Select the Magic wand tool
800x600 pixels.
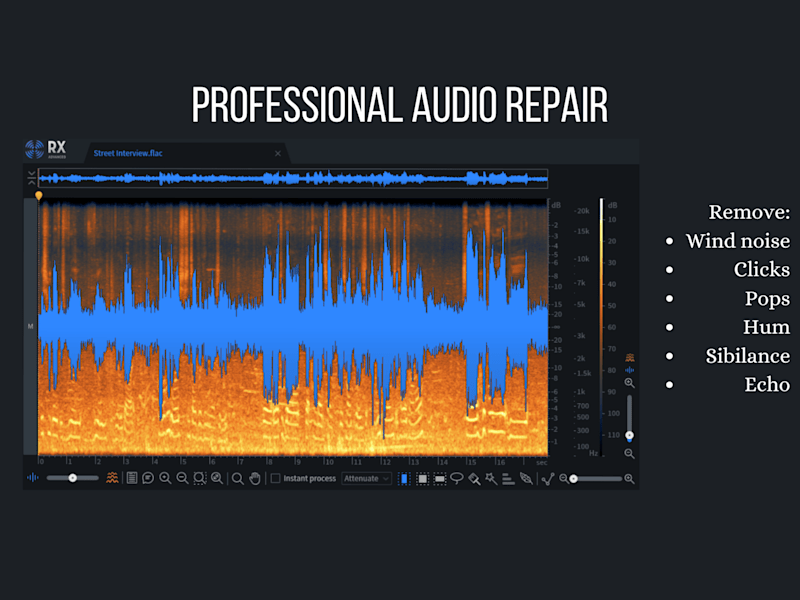(x=491, y=479)
